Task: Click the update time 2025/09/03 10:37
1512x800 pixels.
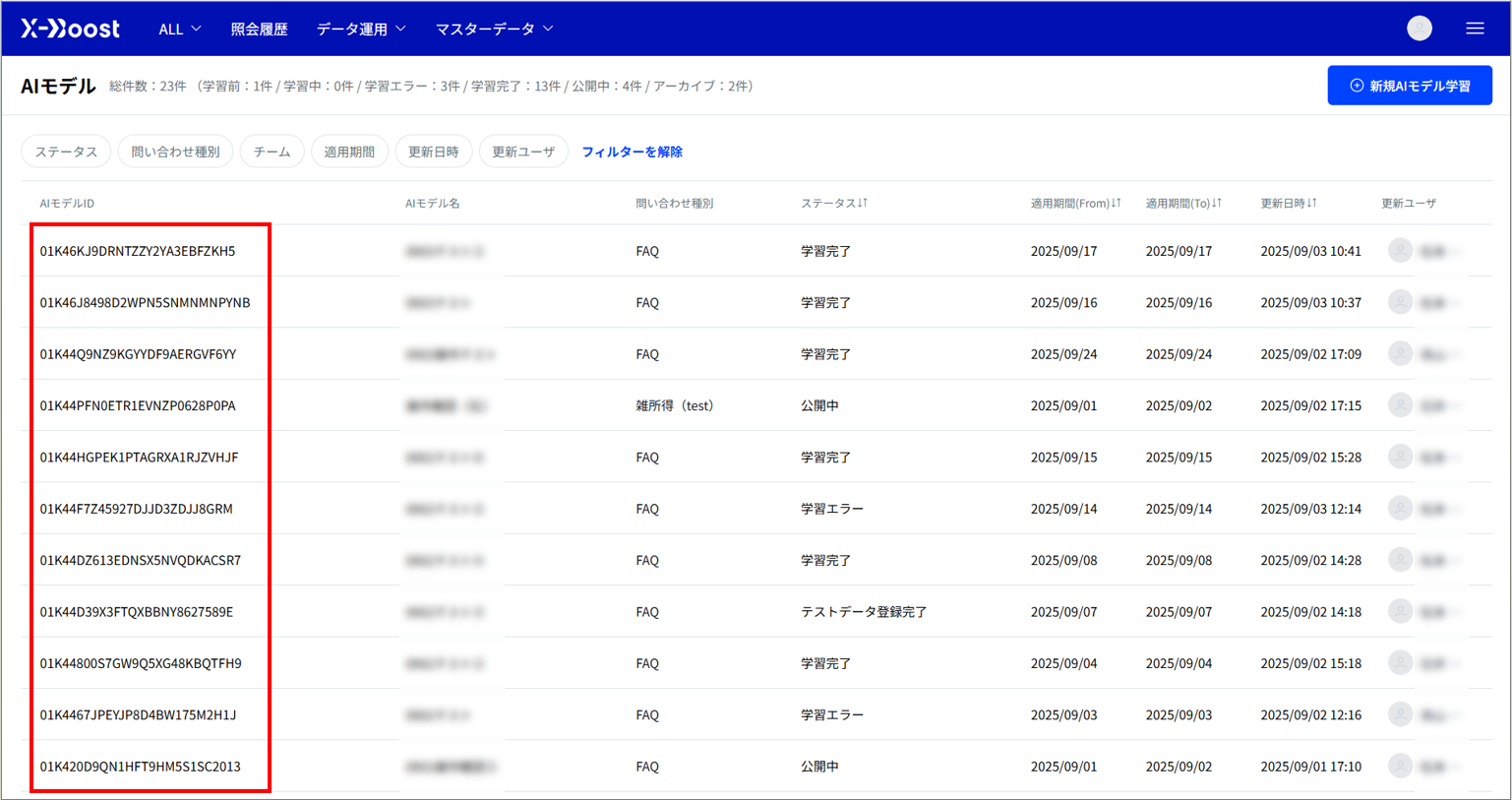Action: coord(1311,302)
